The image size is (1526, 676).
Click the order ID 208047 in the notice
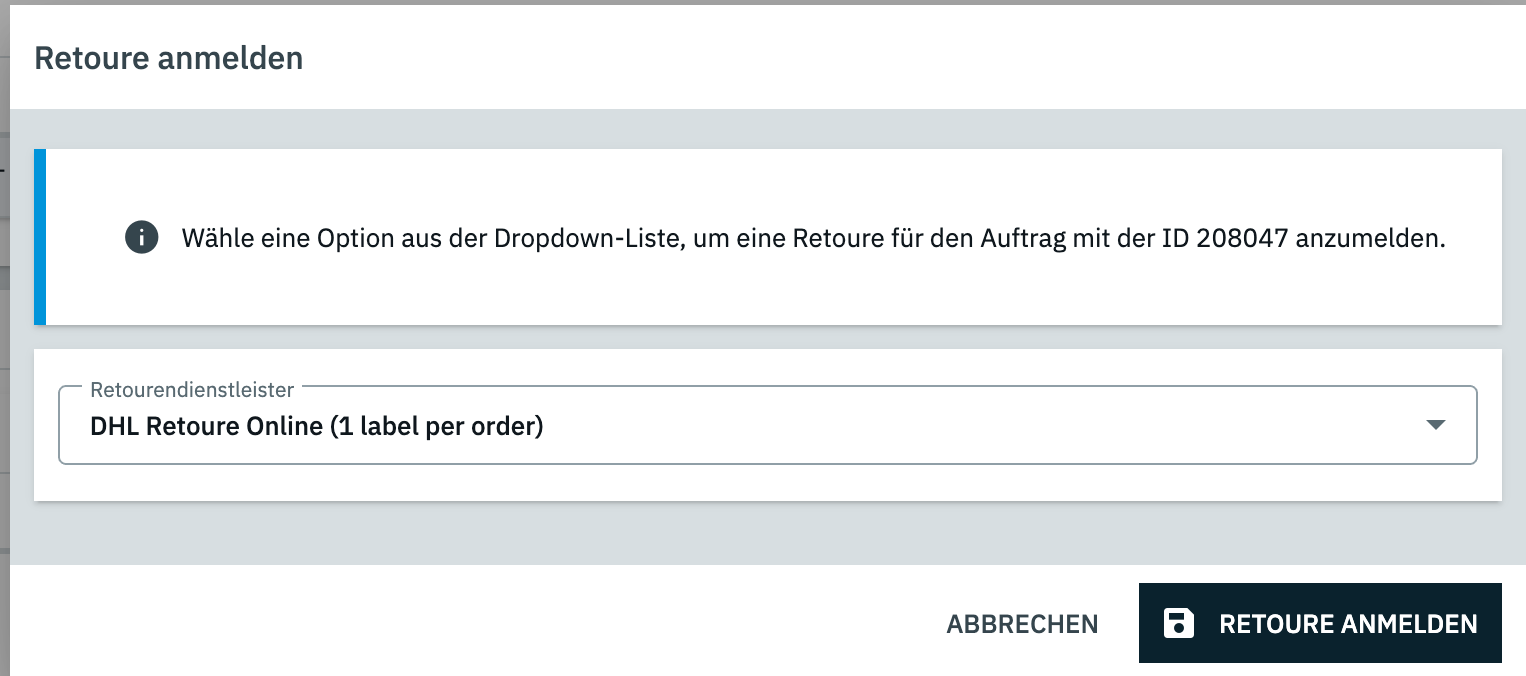[x=1242, y=239]
